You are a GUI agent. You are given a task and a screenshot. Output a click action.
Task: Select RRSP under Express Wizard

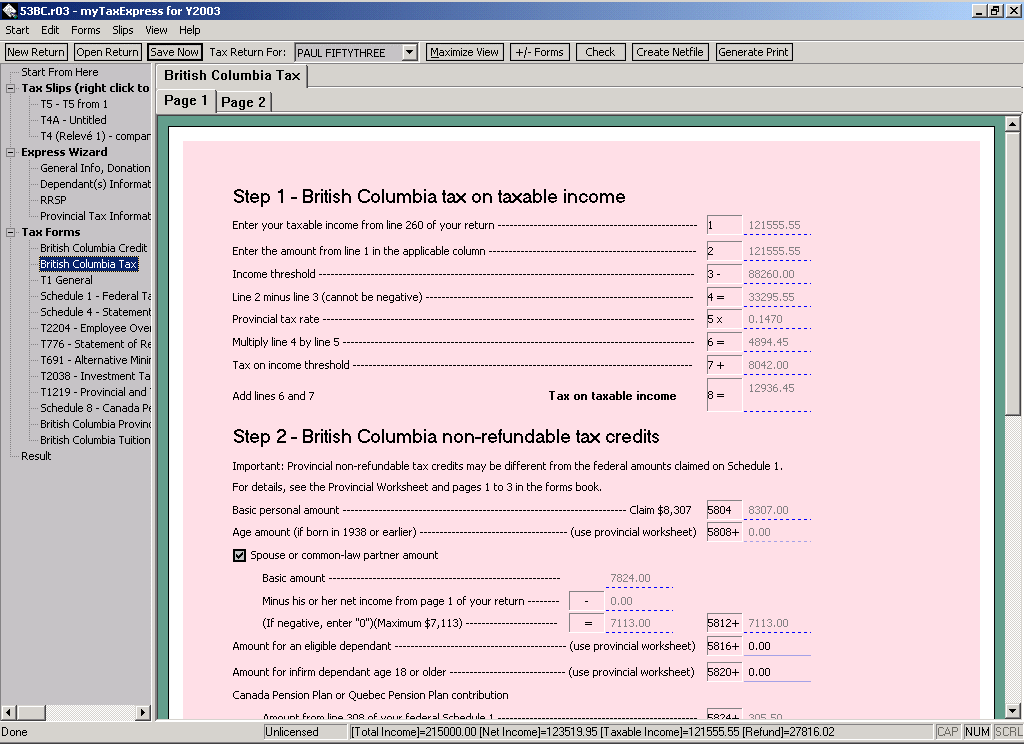click(x=53, y=200)
